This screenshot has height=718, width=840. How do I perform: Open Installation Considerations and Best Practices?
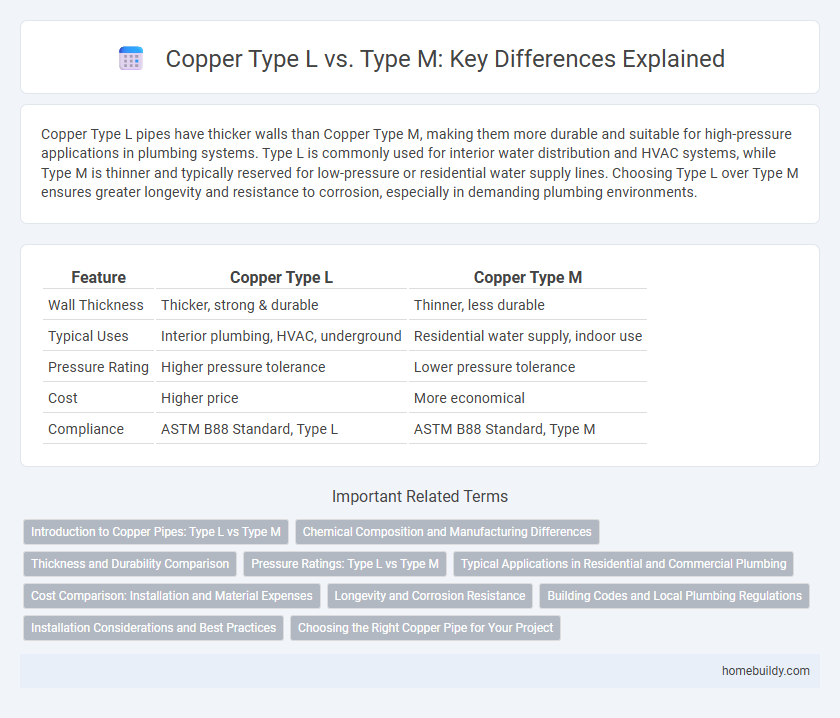pos(153,628)
